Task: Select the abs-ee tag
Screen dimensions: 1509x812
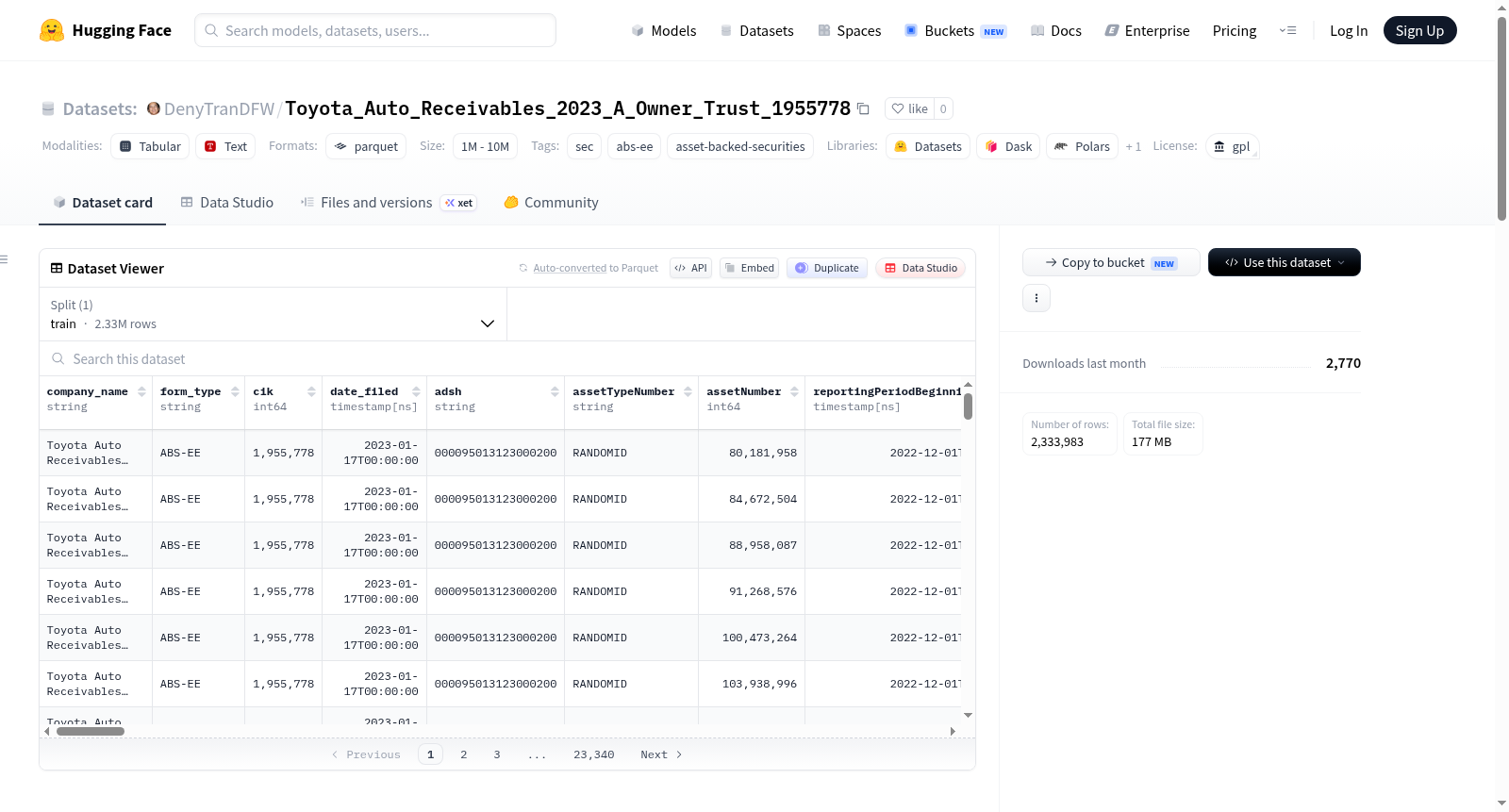Action: pos(635,146)
